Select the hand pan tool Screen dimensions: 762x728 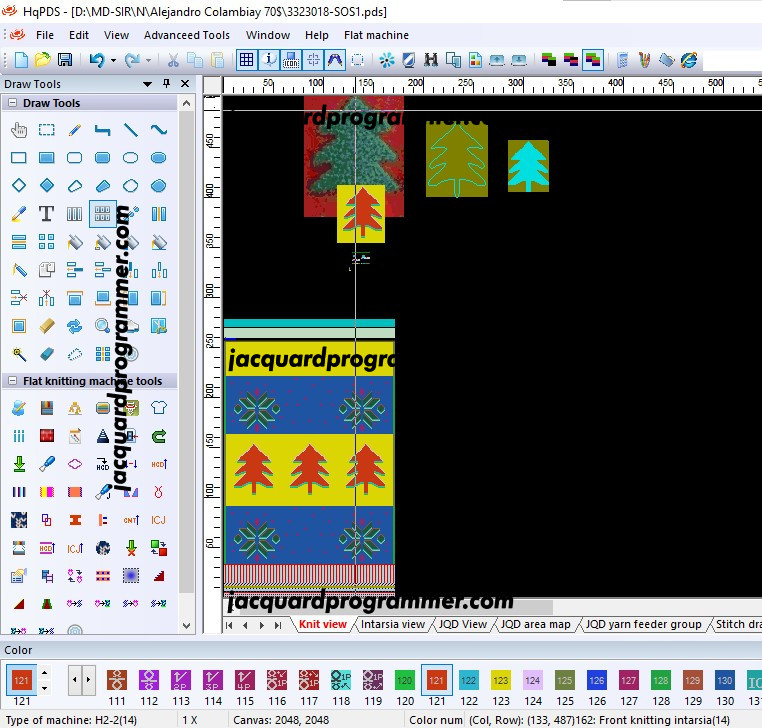[x=19, y=130]
